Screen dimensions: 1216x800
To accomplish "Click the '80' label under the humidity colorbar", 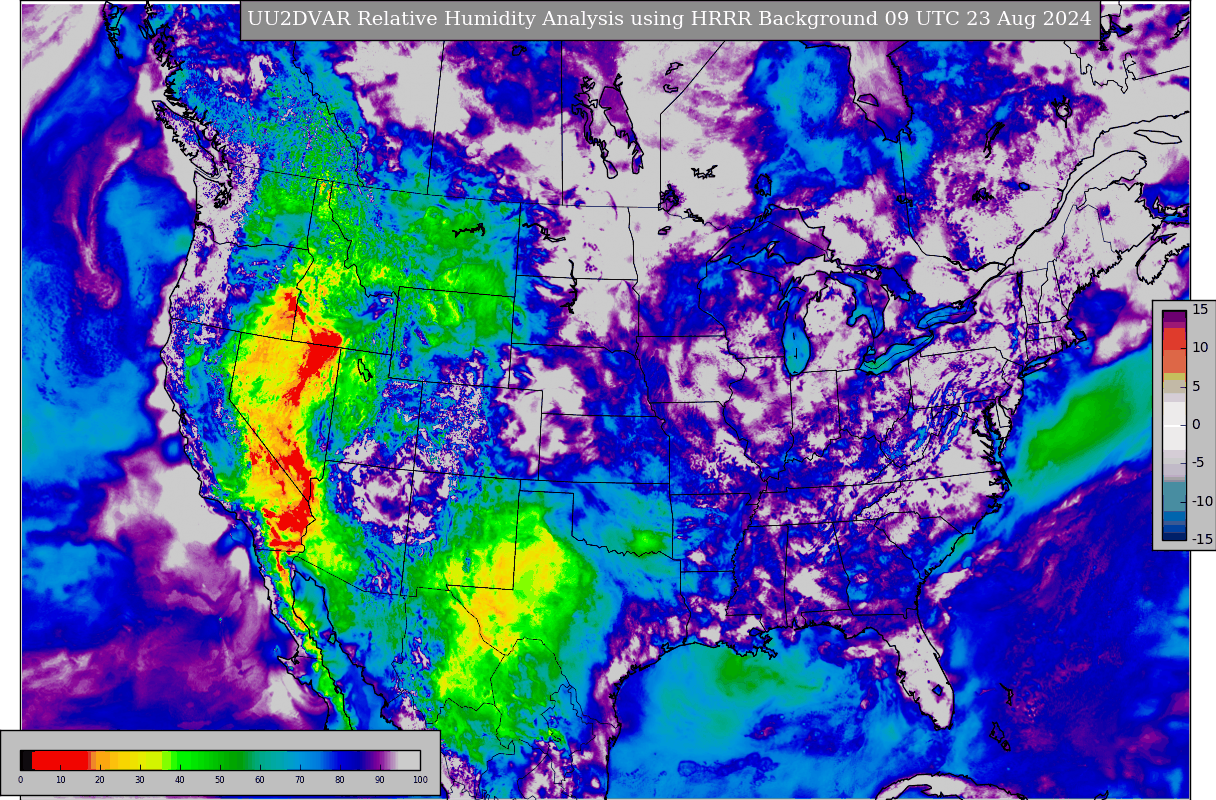I will (339, 779).
